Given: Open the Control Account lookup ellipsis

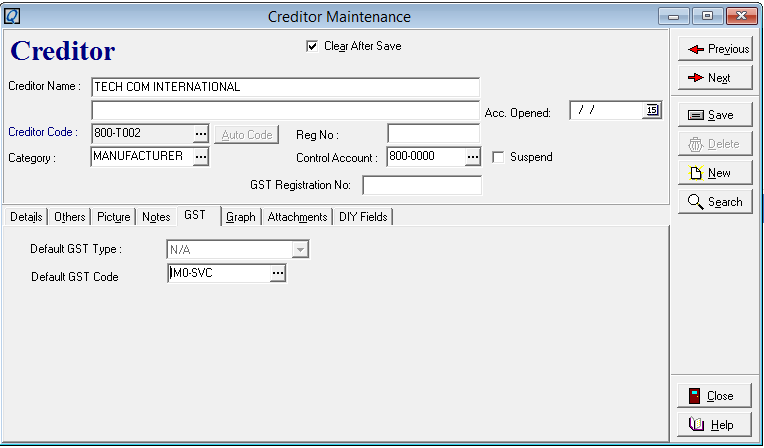Looking at the screenshot, I should pos(473,157).
